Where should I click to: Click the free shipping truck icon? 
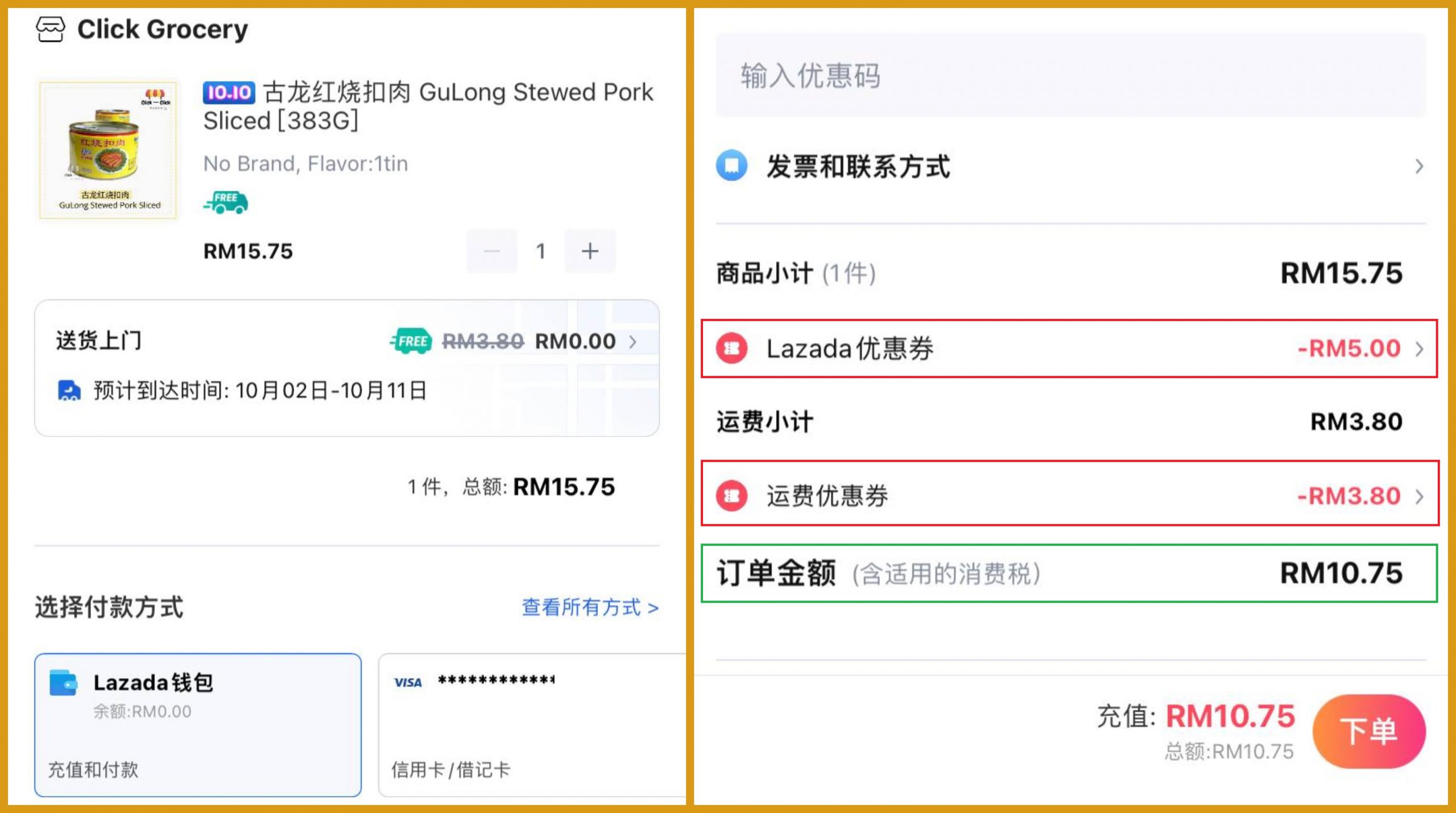coord(226,202)
